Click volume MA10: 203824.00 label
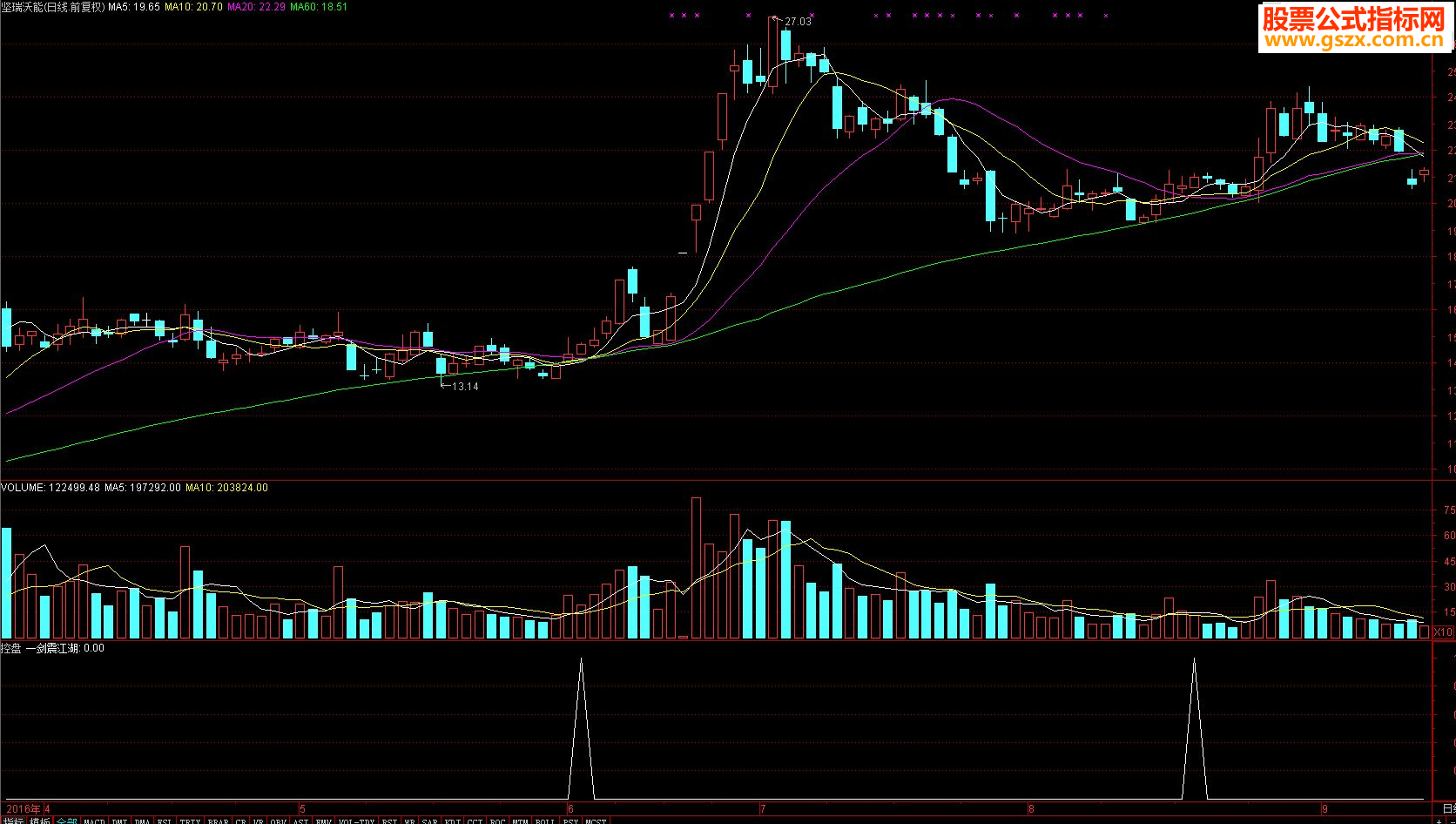This screenshot has width=1456, height=824. pyautogui.click(x=227, y=488)
